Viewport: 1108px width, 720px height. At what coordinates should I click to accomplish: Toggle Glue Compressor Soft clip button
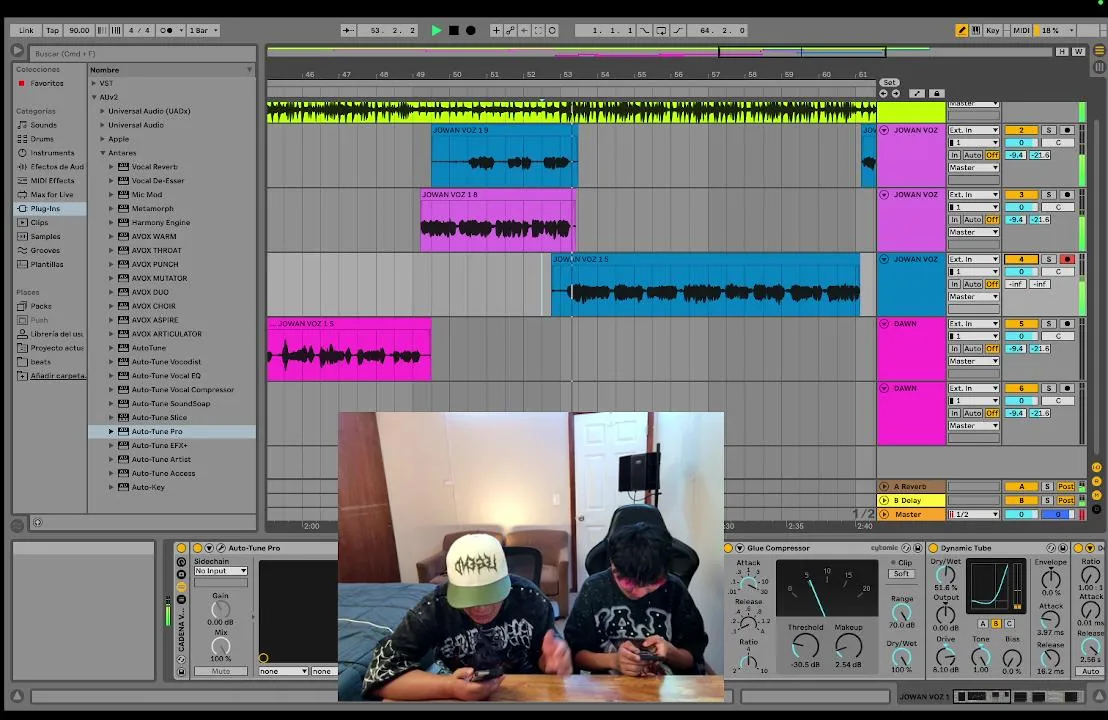click(902, 574)
